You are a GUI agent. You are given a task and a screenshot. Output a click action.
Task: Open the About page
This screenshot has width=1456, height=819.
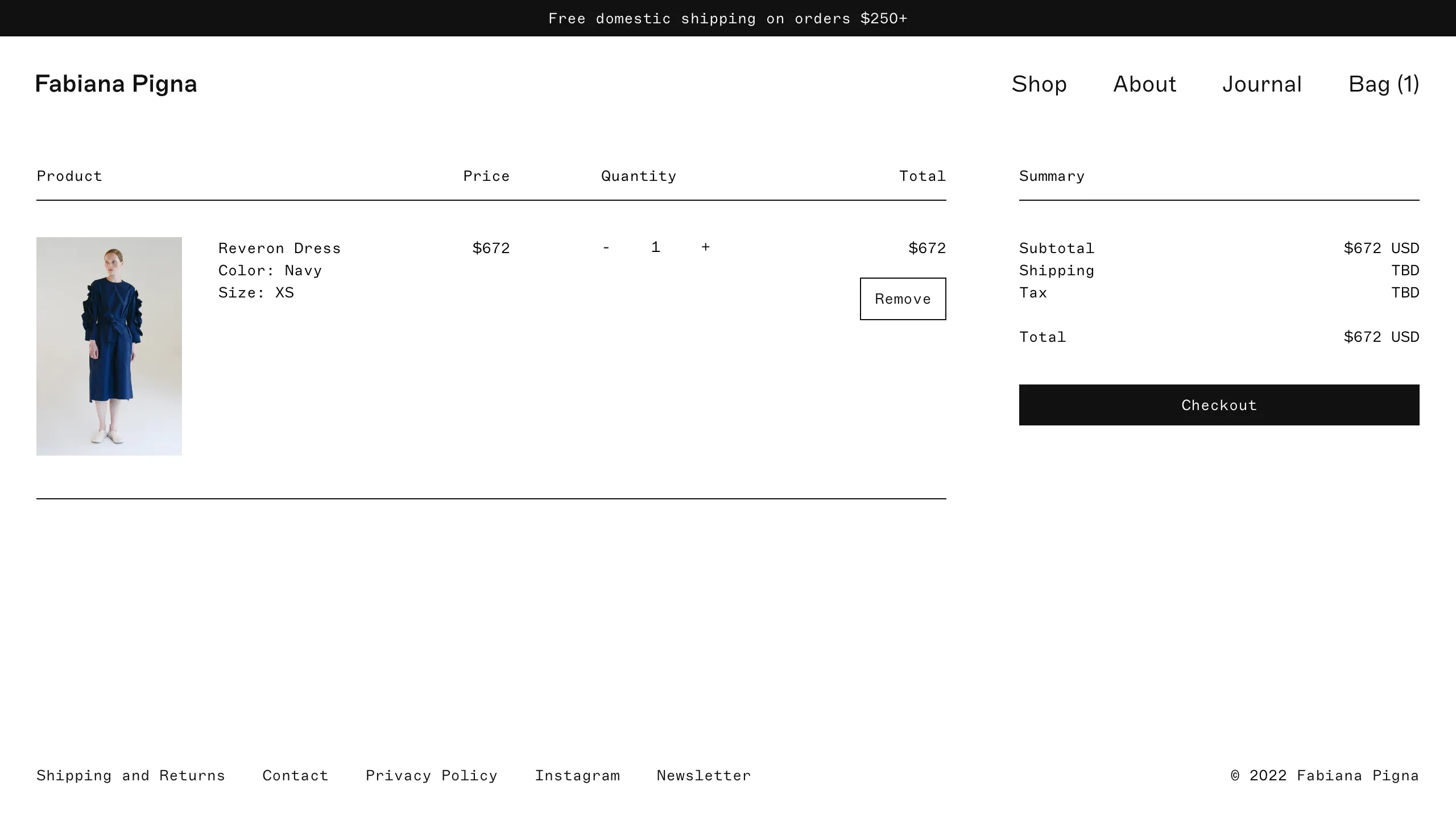coord(1144,84)
